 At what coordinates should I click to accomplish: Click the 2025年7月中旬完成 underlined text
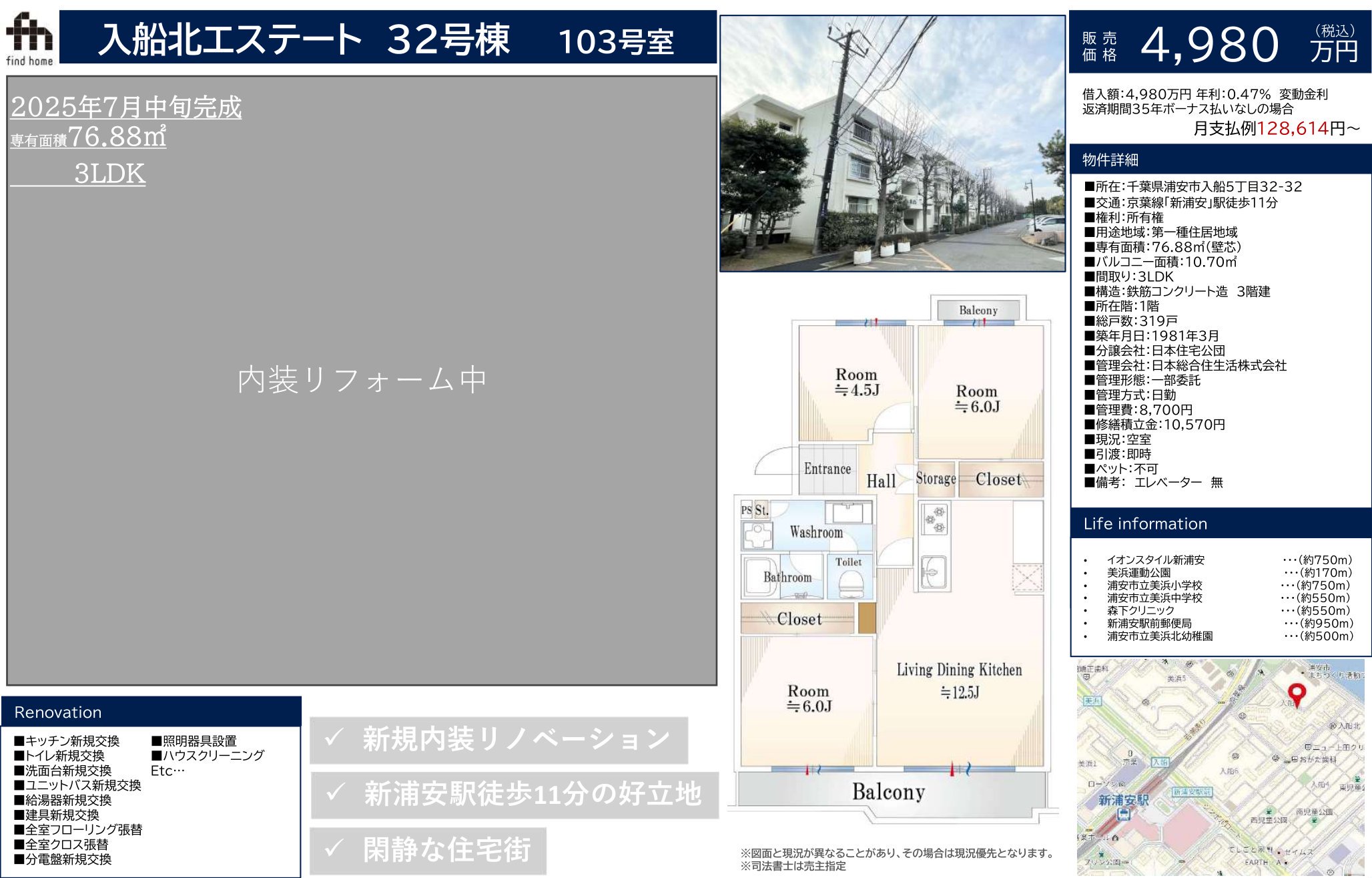pos(126,107)
